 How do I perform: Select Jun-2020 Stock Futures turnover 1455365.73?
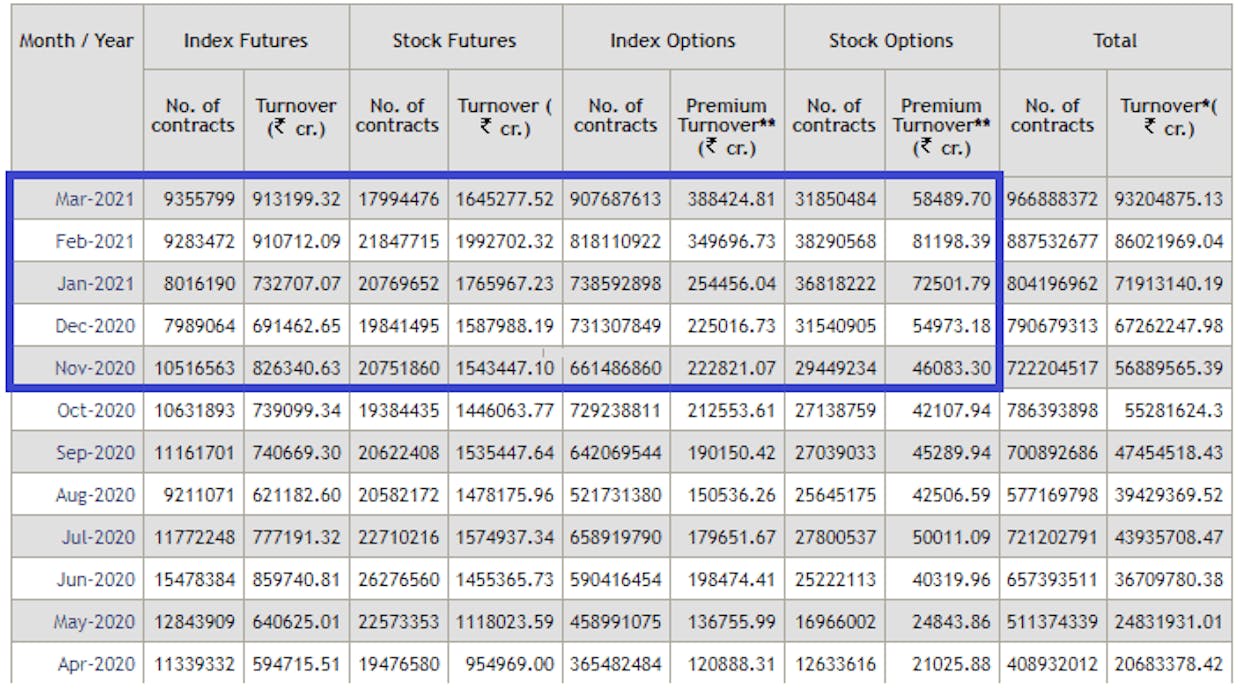pyautogui.click(x=505, y=579)
